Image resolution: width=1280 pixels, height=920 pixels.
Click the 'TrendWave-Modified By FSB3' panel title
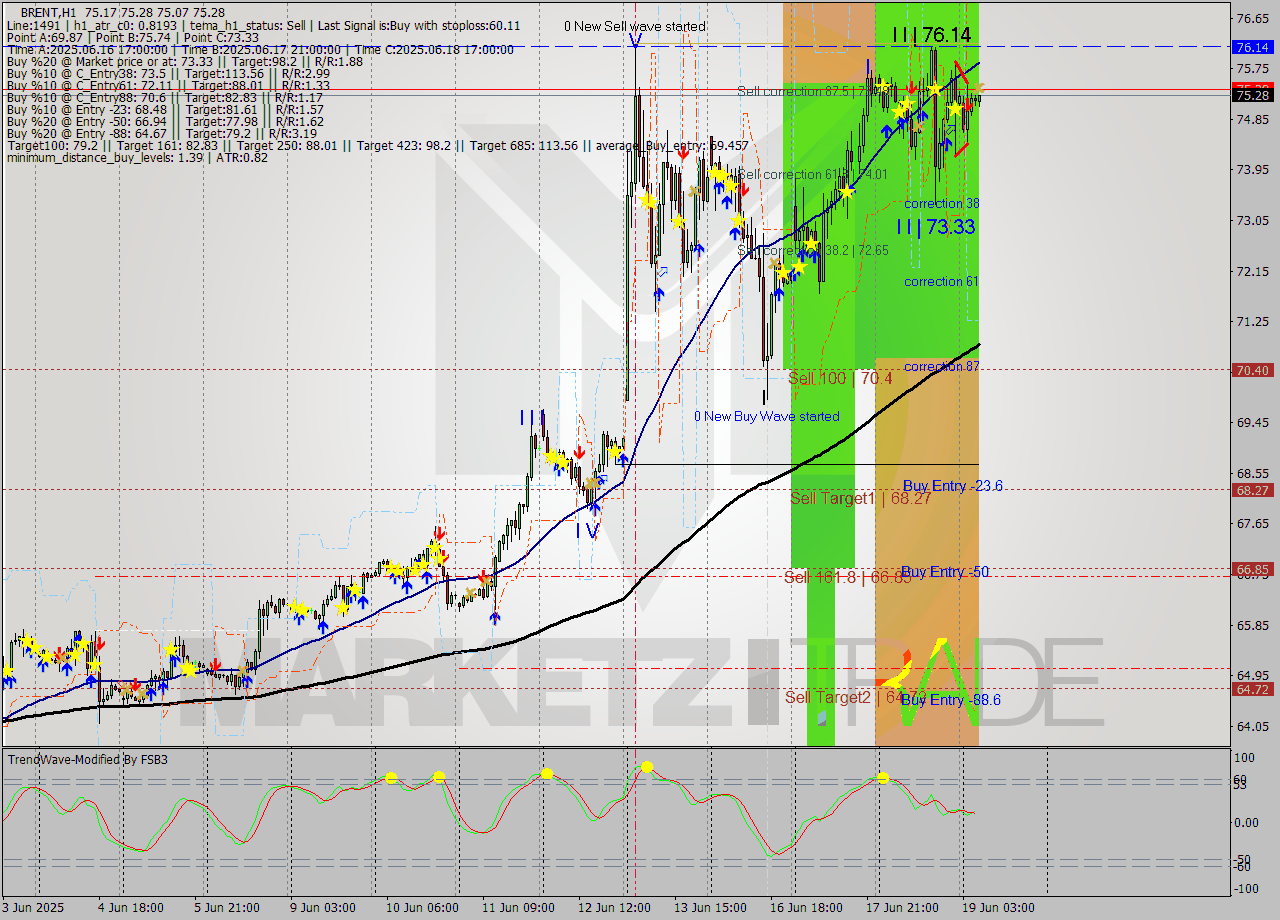click(86, 760)
